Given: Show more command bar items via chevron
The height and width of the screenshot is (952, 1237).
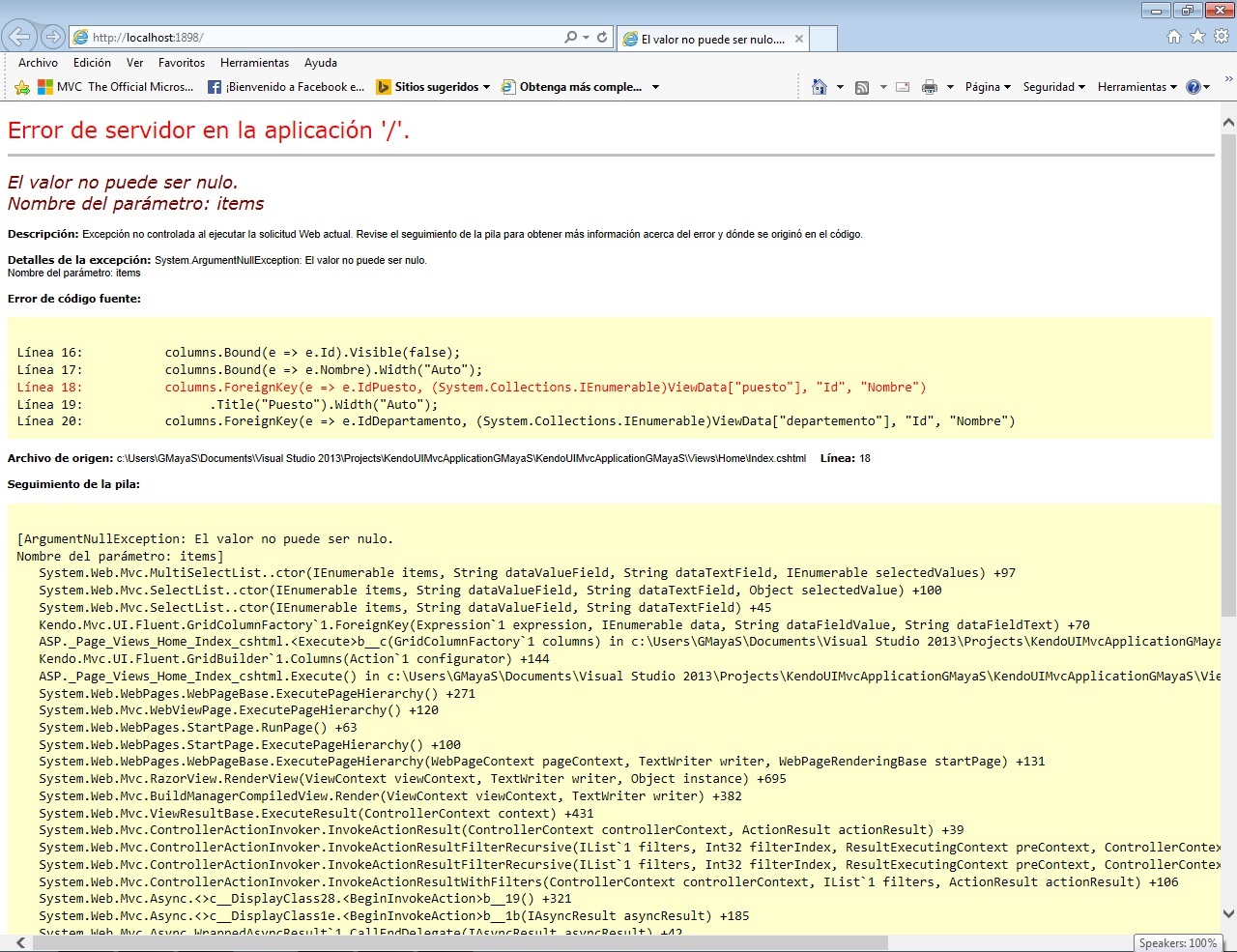Looking at the screenshot, I should 1228,79.
